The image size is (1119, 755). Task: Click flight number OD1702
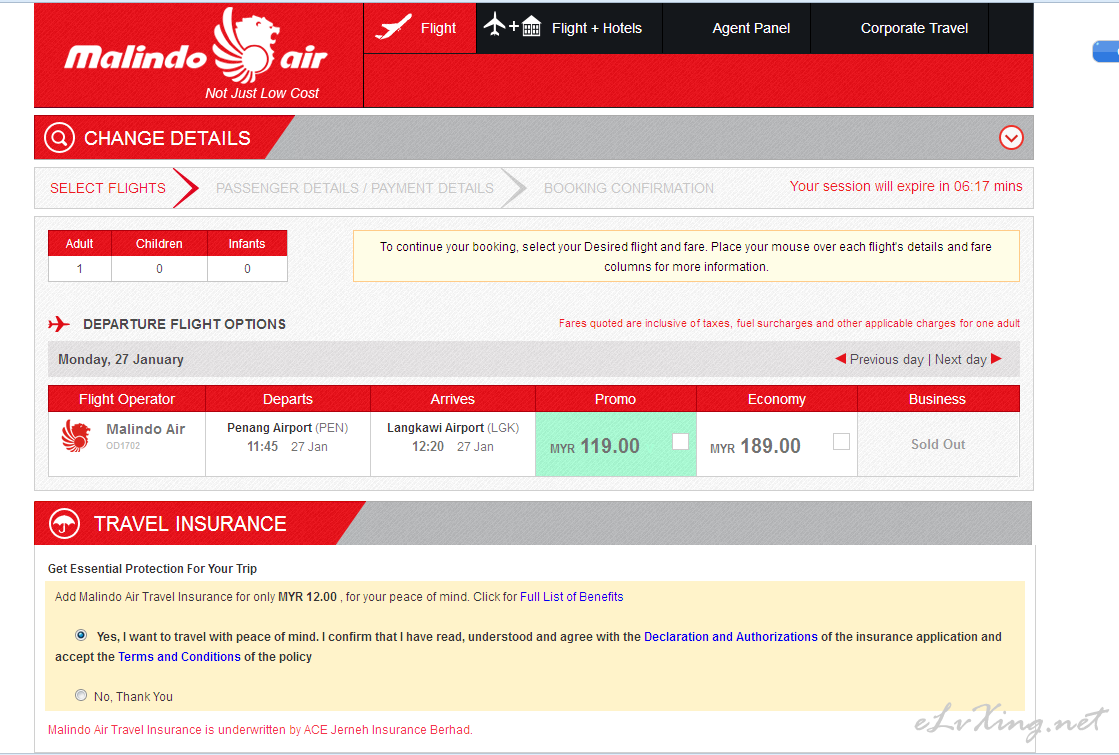pos(123,446)
